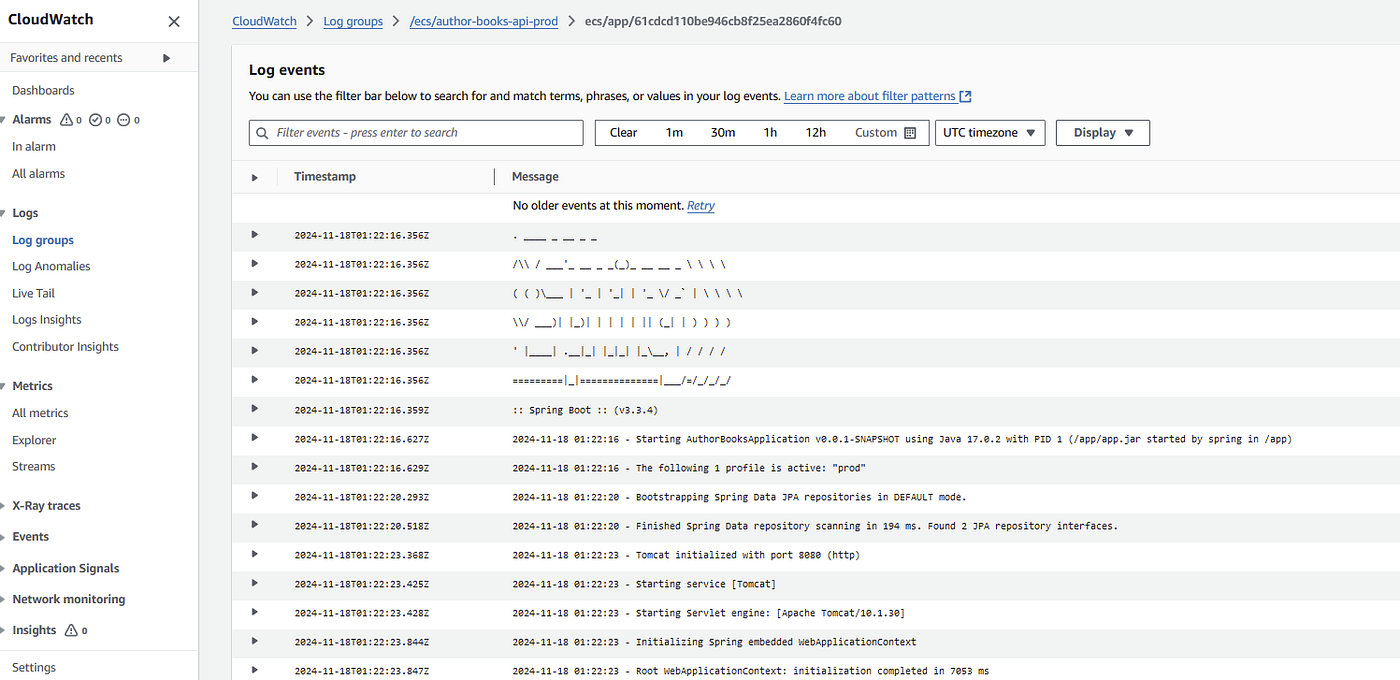The height and width of the screenshot is (680, 1400).
Task: Retry loading older events
Action: tap(701, 206)
